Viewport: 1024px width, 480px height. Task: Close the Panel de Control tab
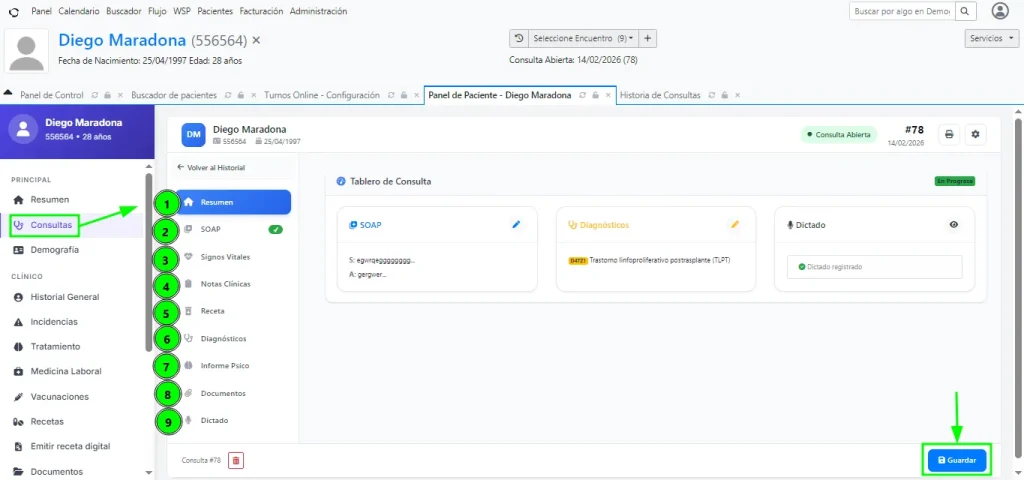click(x=120, y=95)
